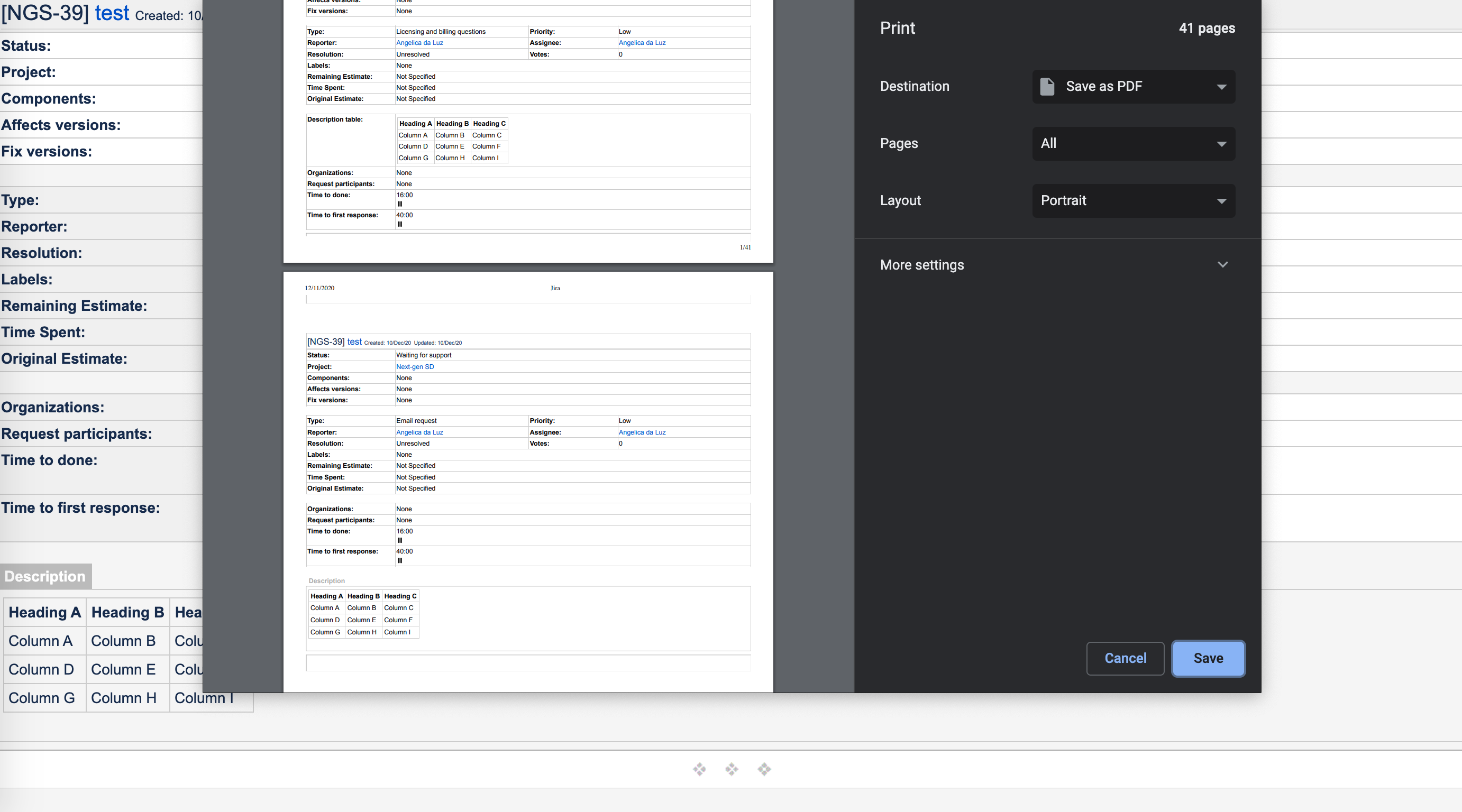The width and height of the screenshot is (1462, 812).
Task: Expand the More settings section
Action: tap(1056, 264)
